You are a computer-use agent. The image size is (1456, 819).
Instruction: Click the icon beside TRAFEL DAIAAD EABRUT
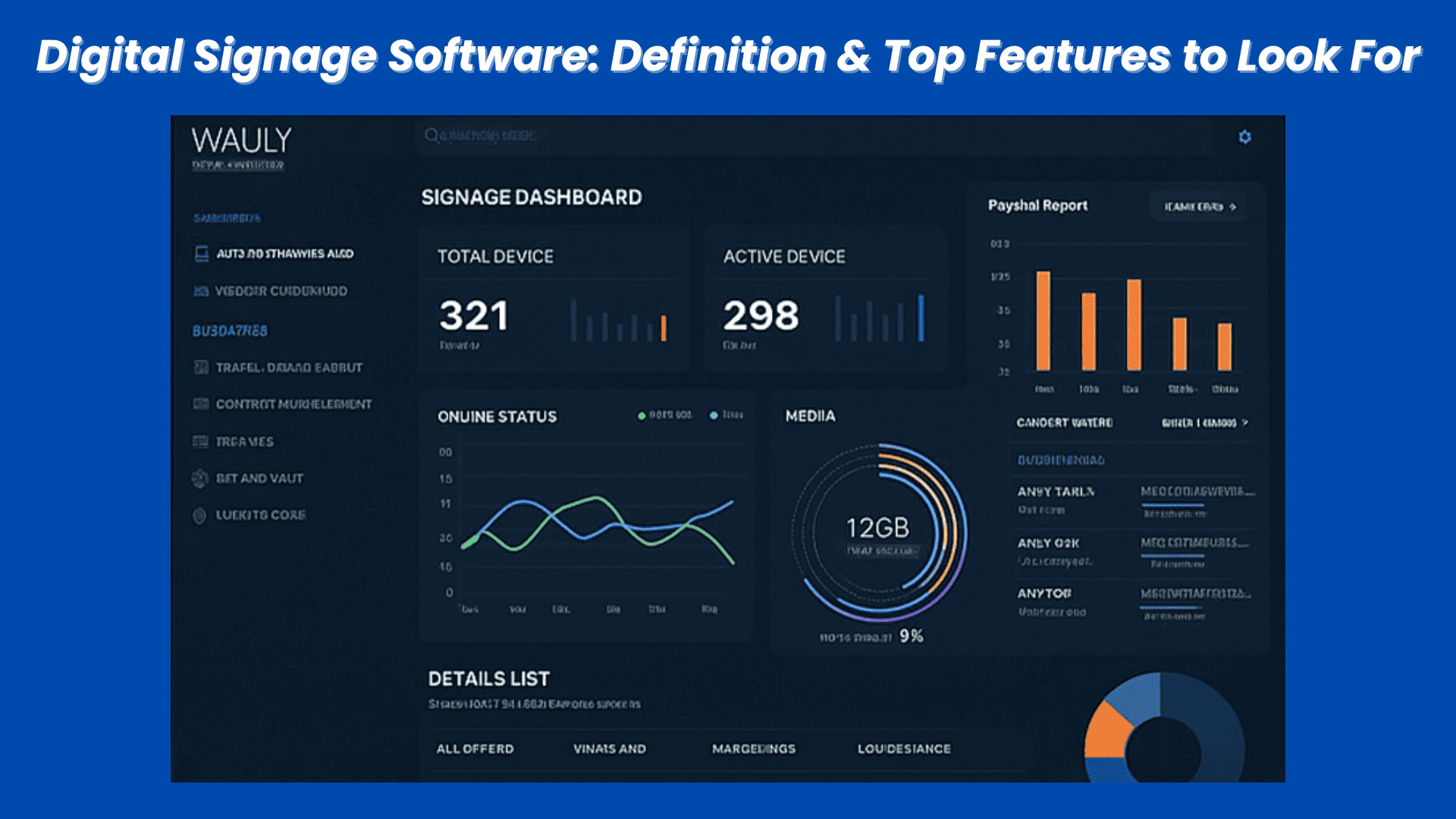coord(201,368)
